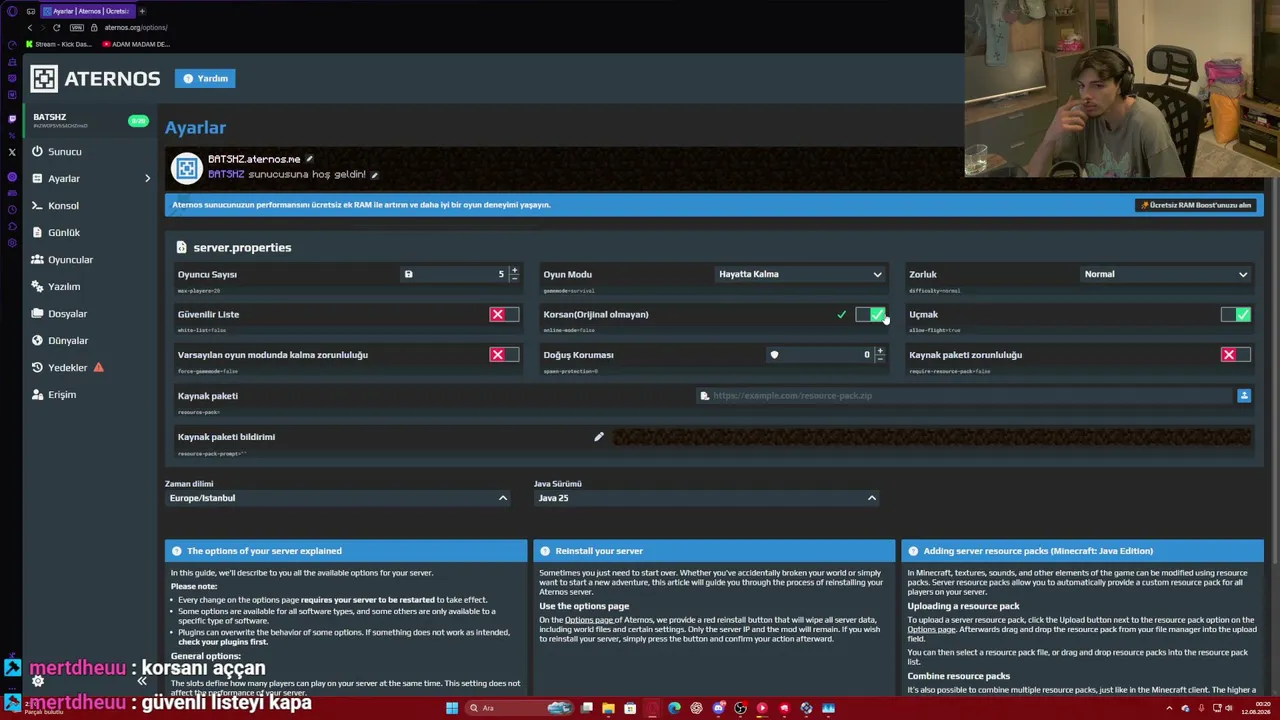Click the Doğuş Koruması value field
Image resolution: width=1280 pixels, height=720 pixels.
point(820,355)
